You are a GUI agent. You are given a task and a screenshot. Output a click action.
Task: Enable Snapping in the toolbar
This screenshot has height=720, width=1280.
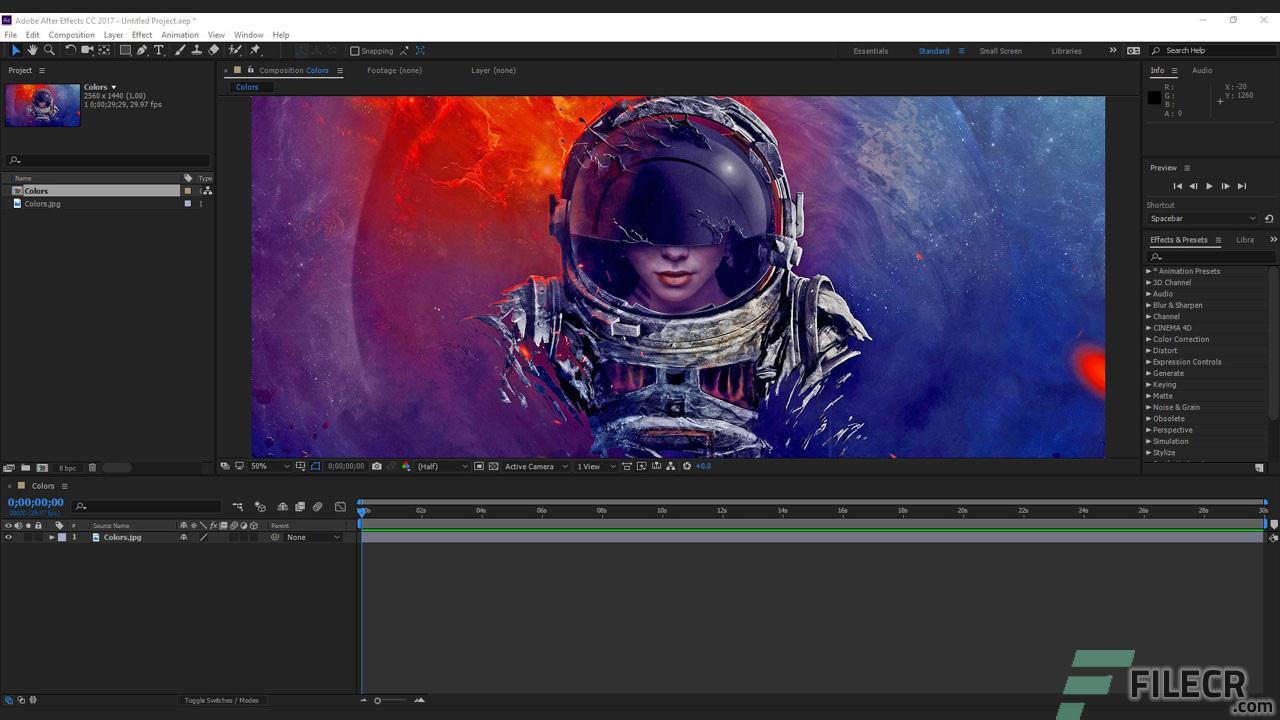click(356, 50)
